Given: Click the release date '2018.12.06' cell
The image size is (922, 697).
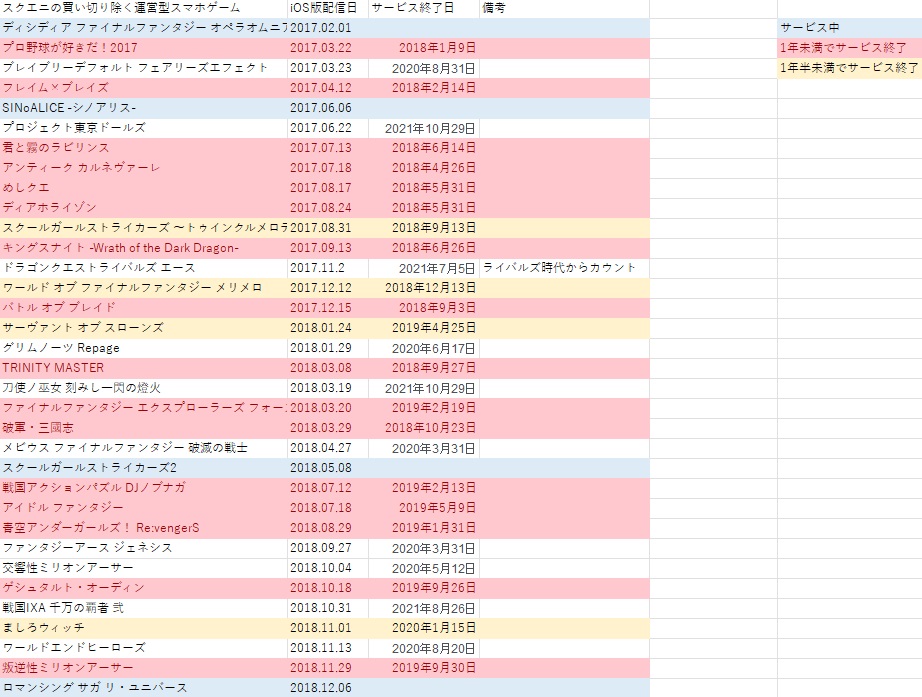Looking at the screenshot, I should coord(328,688).
